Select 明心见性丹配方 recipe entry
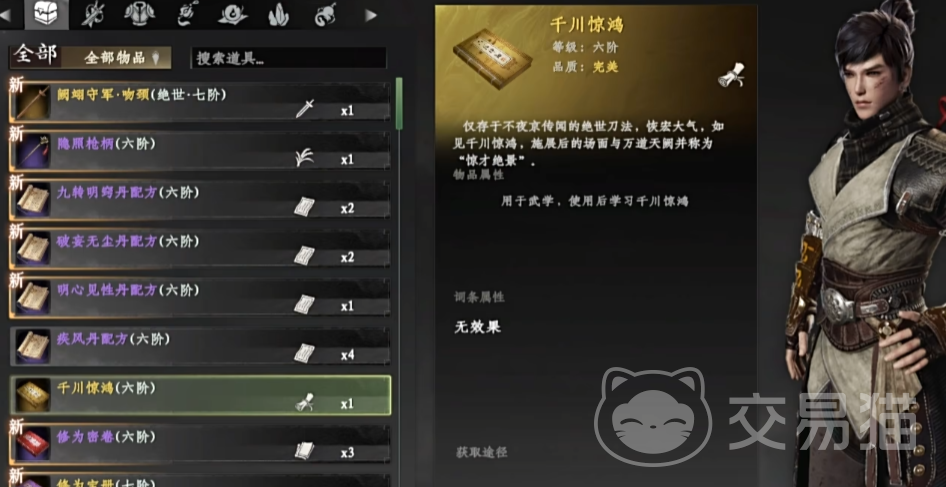946x487 pixels. click(x=200, y=298)
